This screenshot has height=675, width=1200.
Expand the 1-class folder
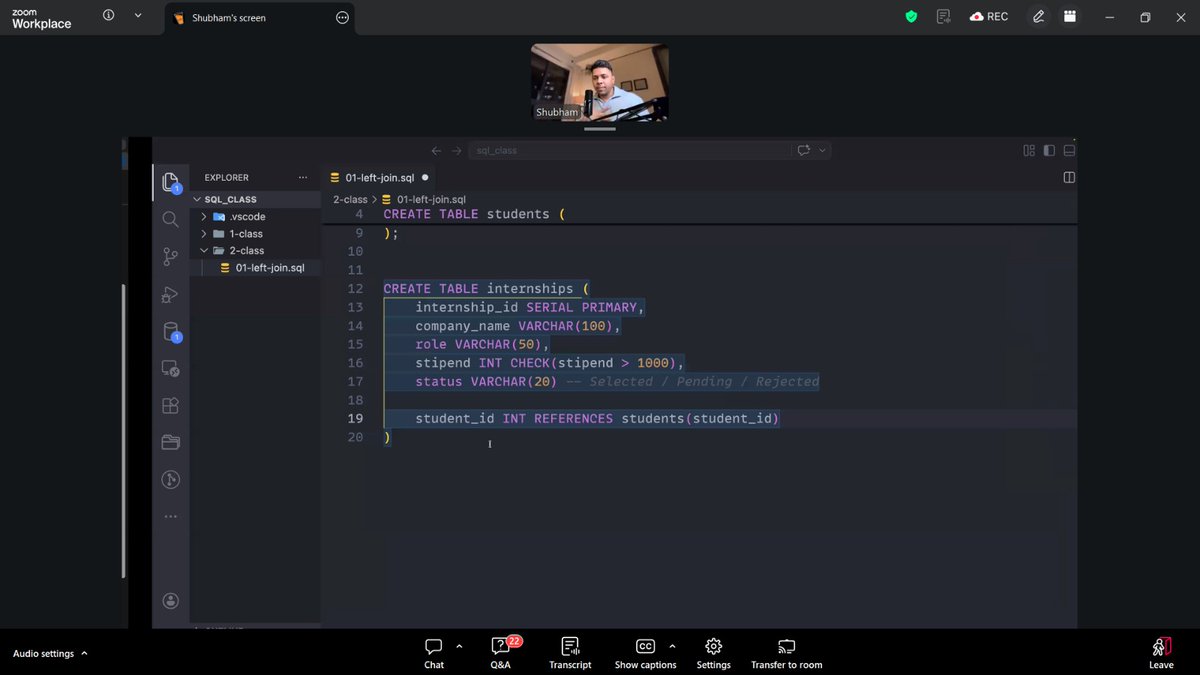(204, 233)
